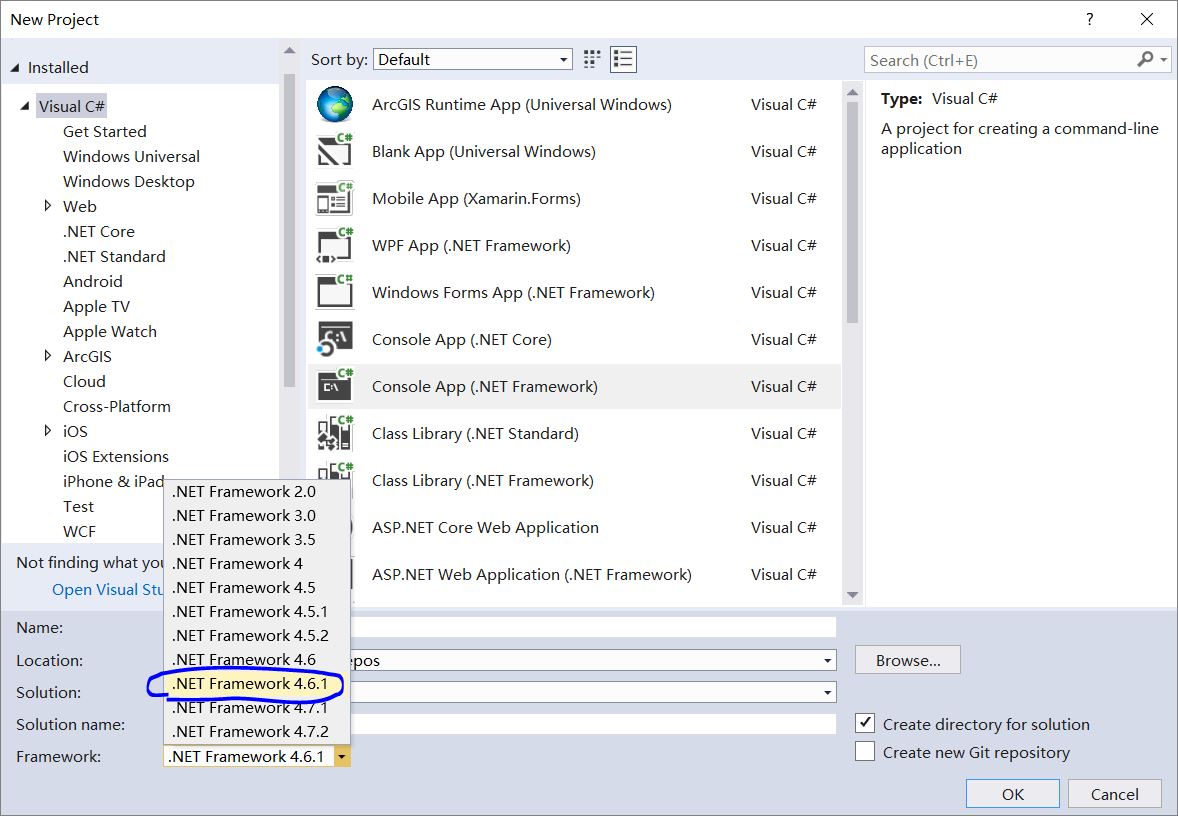Click the OK button
1178x816 pixels.
click(1013, 794)
